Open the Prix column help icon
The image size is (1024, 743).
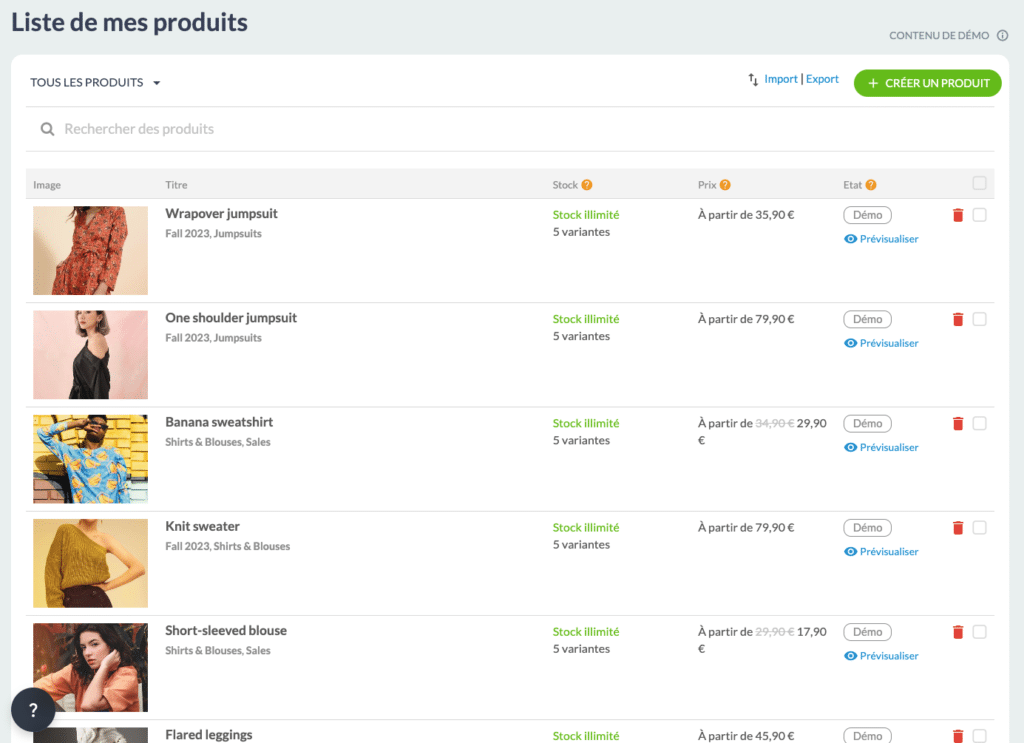pyautogui.click(x=725, y=185)
